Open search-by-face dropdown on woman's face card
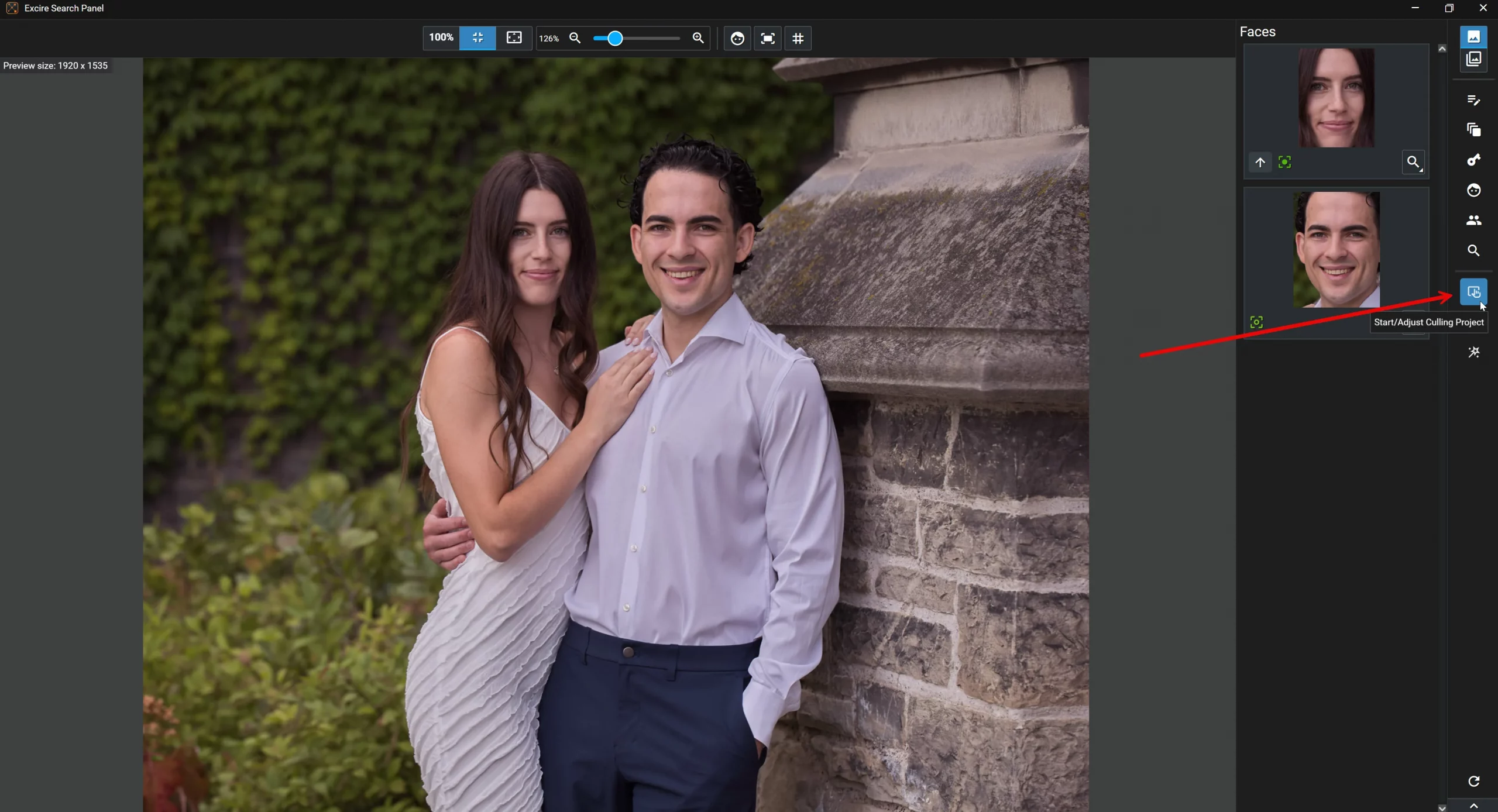 (1413, 163)
